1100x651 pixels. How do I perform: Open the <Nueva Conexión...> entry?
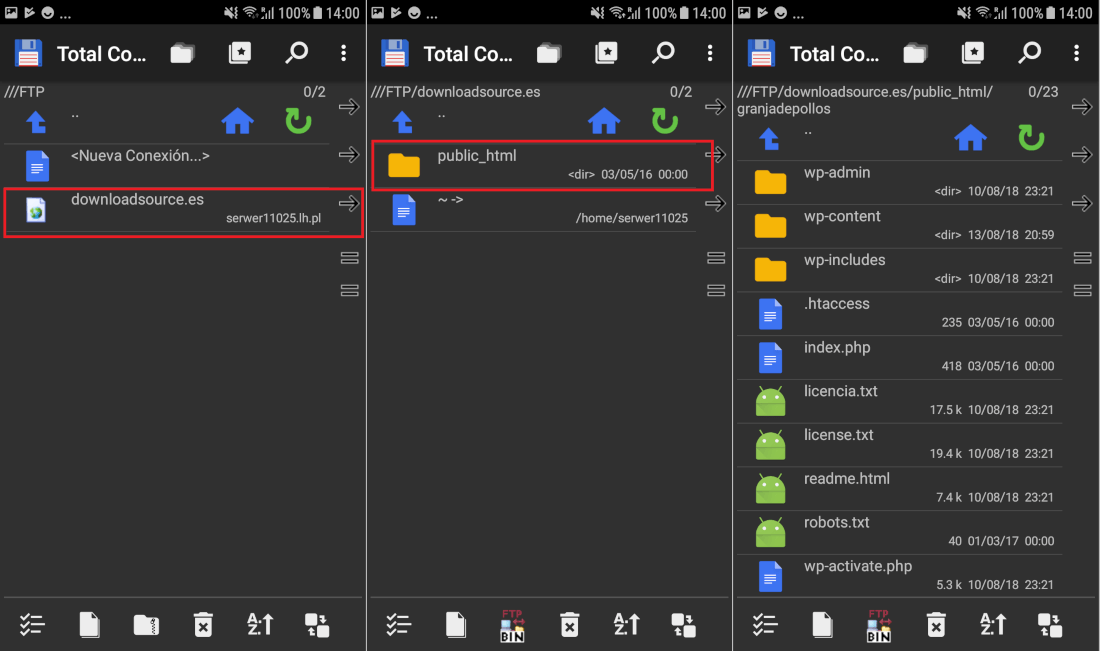coord(166,166)
